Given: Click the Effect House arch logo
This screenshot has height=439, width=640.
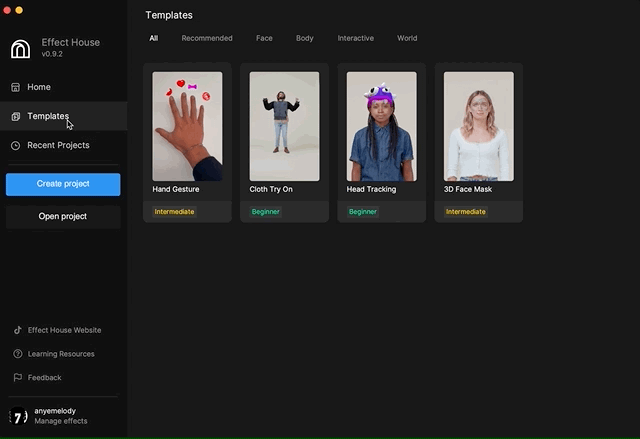Looking at the screenshot, I should coord(20,49).
